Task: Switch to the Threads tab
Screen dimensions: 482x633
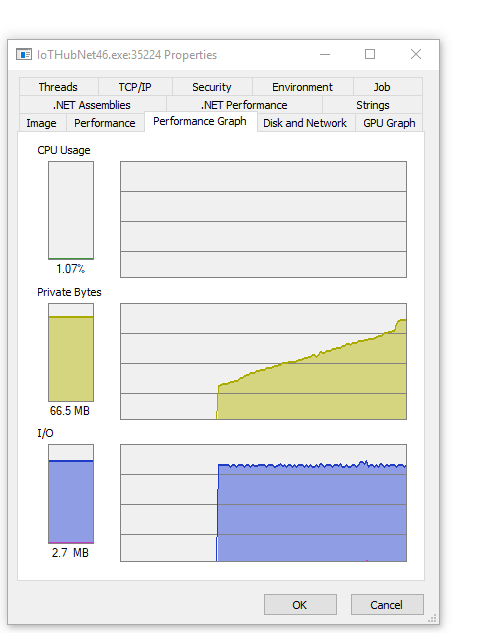Action: pos(59,87)
